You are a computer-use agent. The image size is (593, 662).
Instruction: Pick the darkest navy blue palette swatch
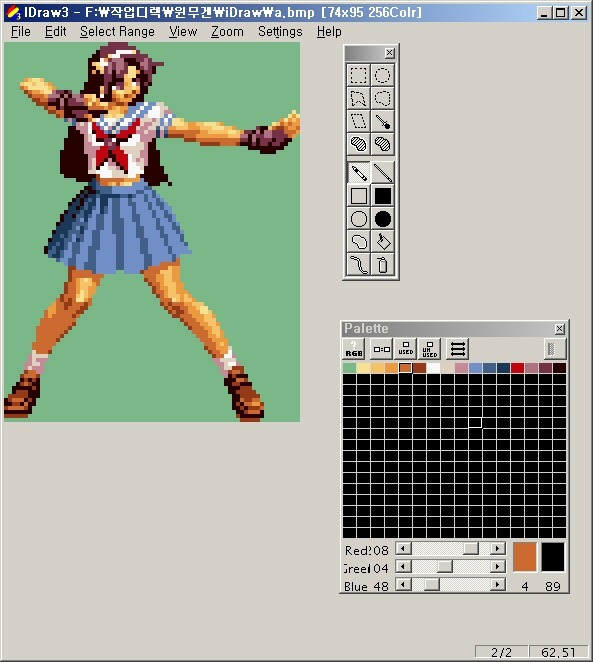pos(503,368)
